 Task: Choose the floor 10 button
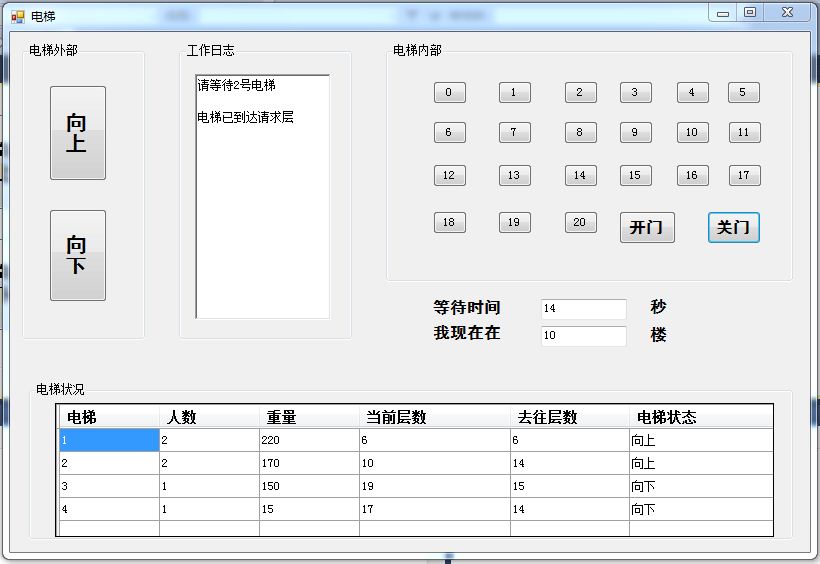click(692, 132)
